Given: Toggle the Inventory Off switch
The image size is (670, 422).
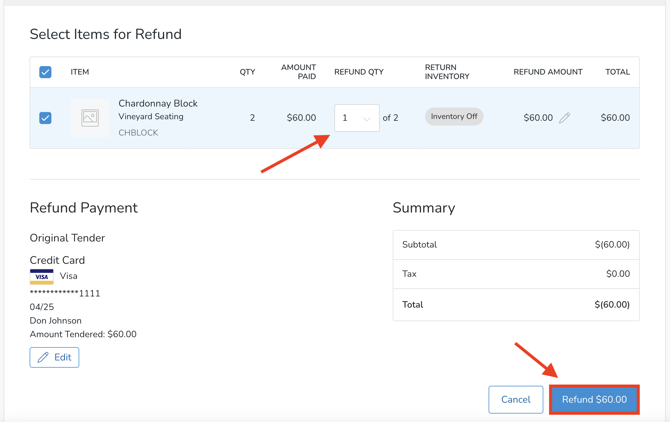Looking at the screenshot, I should pyautogui.click(x=454, y=117).
